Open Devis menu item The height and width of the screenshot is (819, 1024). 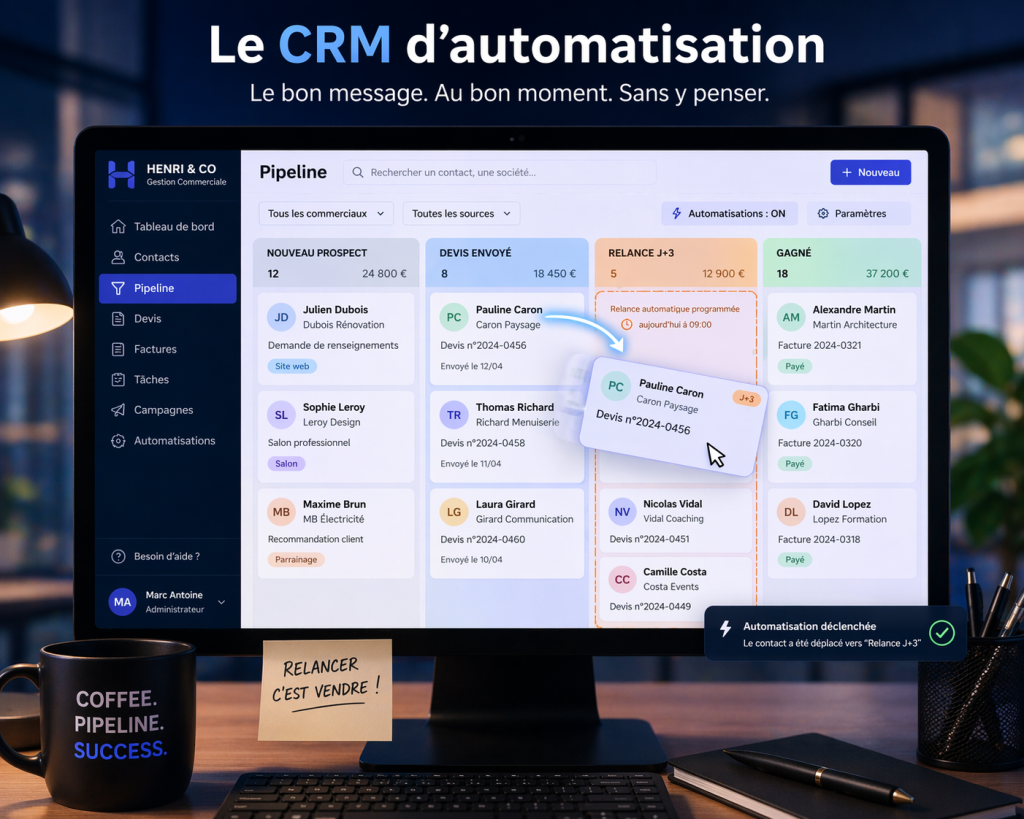point(167,319)
